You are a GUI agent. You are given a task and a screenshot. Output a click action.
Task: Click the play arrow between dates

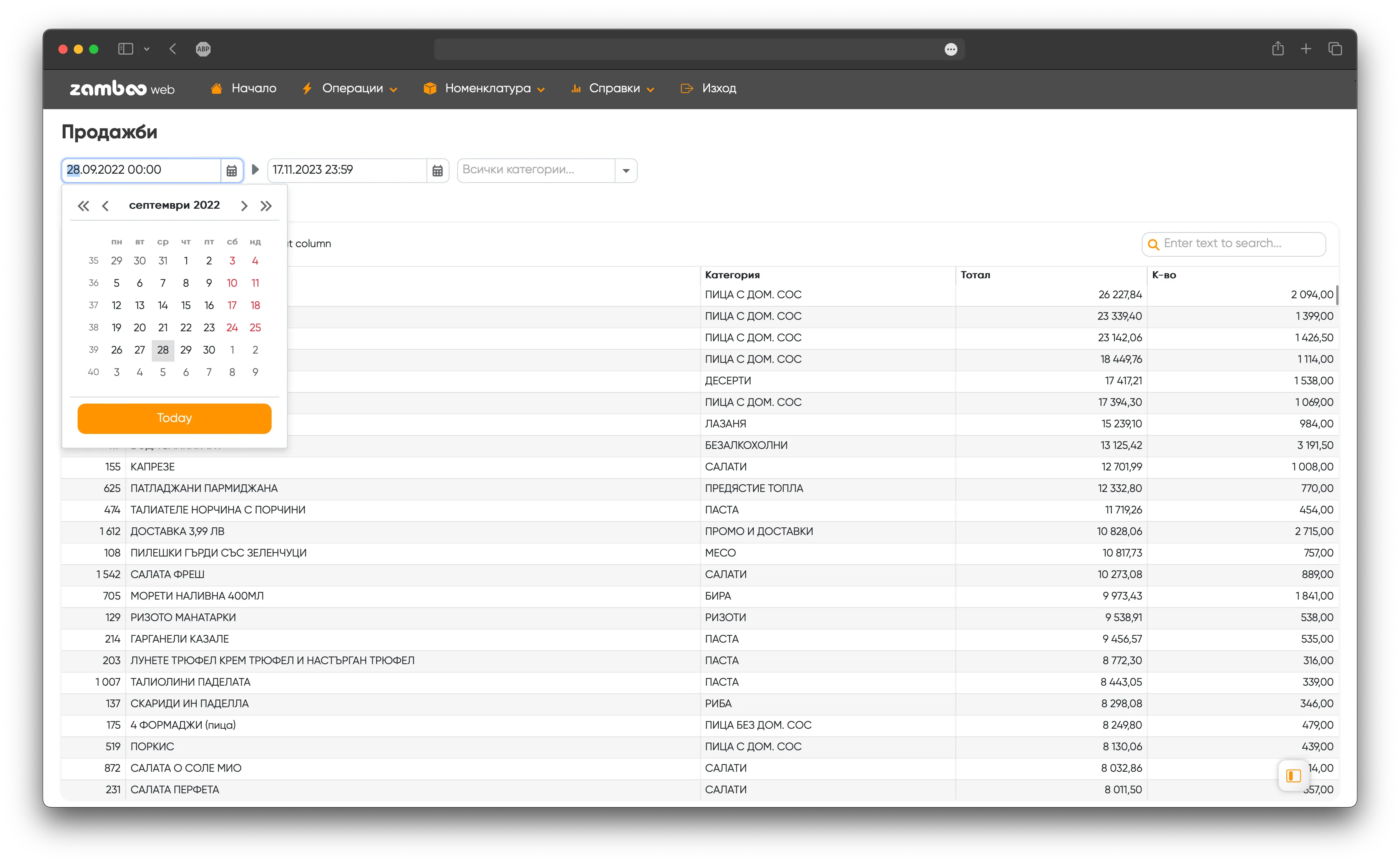coord(255,170)
